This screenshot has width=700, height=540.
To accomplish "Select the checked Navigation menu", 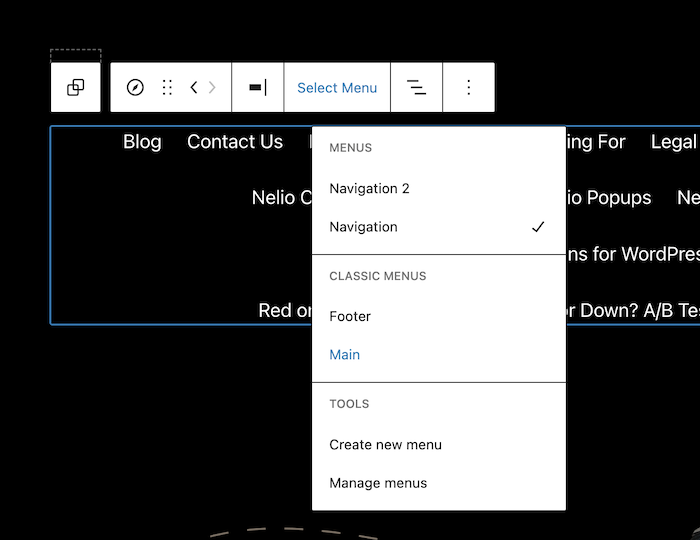I will (x=439, y=227).
